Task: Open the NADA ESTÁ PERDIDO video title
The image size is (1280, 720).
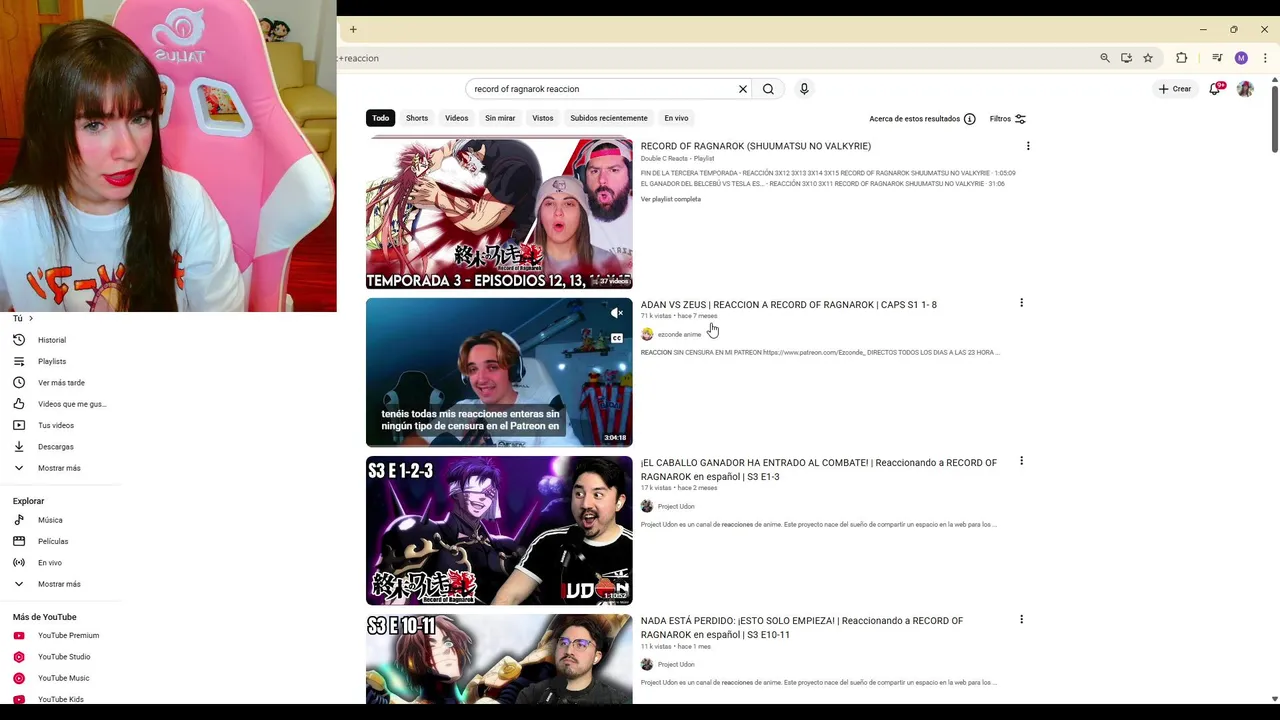Action: [x=802, y=627]
